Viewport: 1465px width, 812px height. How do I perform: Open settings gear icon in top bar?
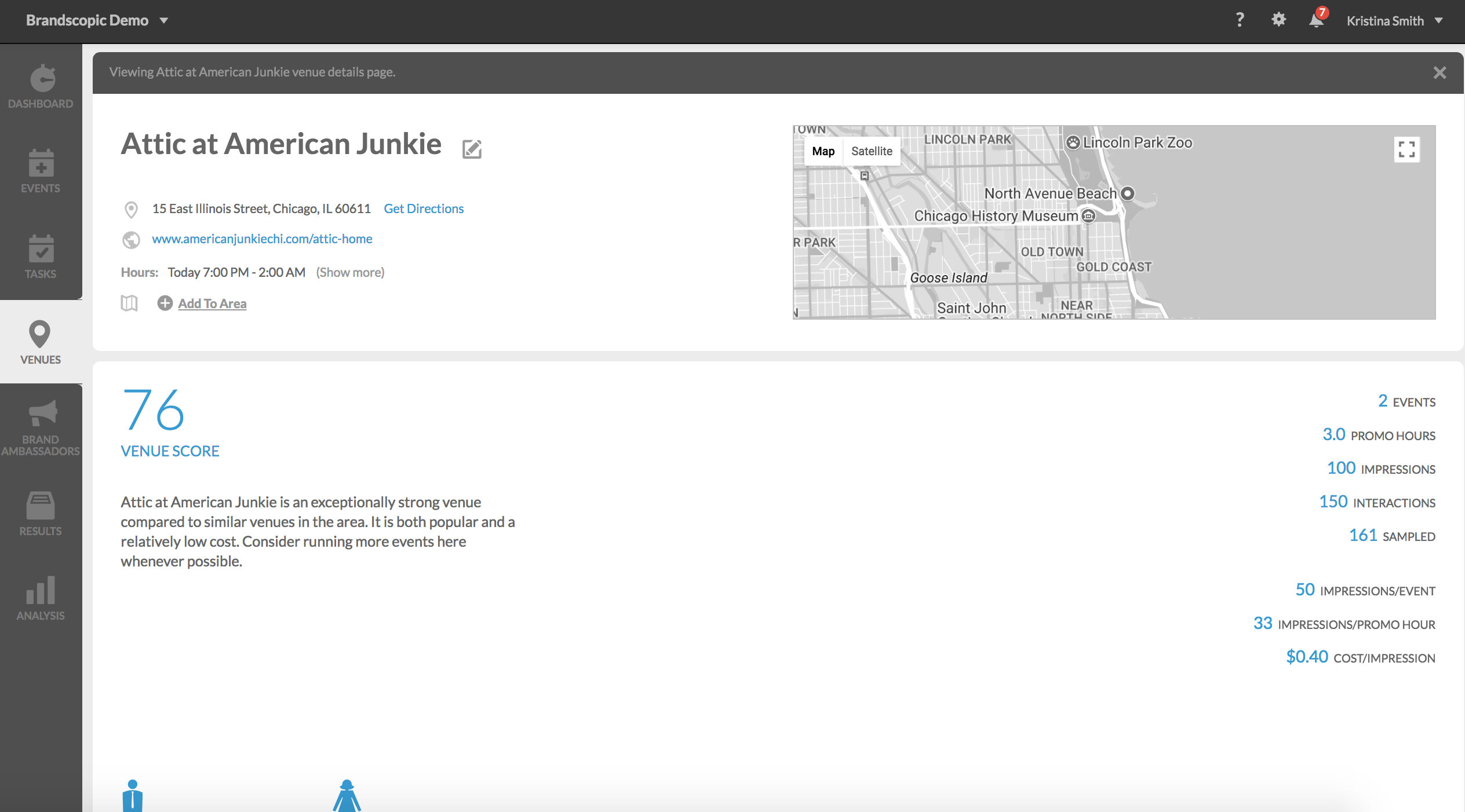pyautogui.click(x=1278, y=20)
